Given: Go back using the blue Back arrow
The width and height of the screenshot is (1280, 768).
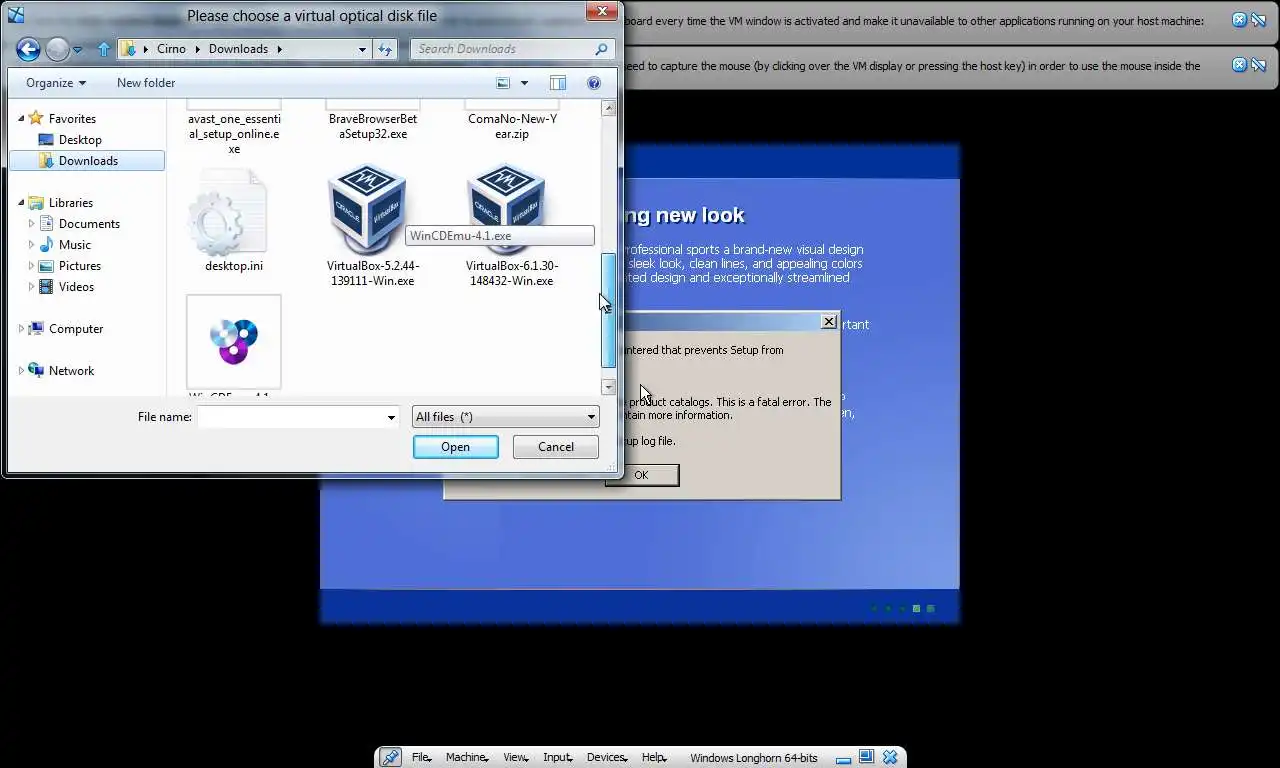Looking at the screenshot, I should point(28,48).
